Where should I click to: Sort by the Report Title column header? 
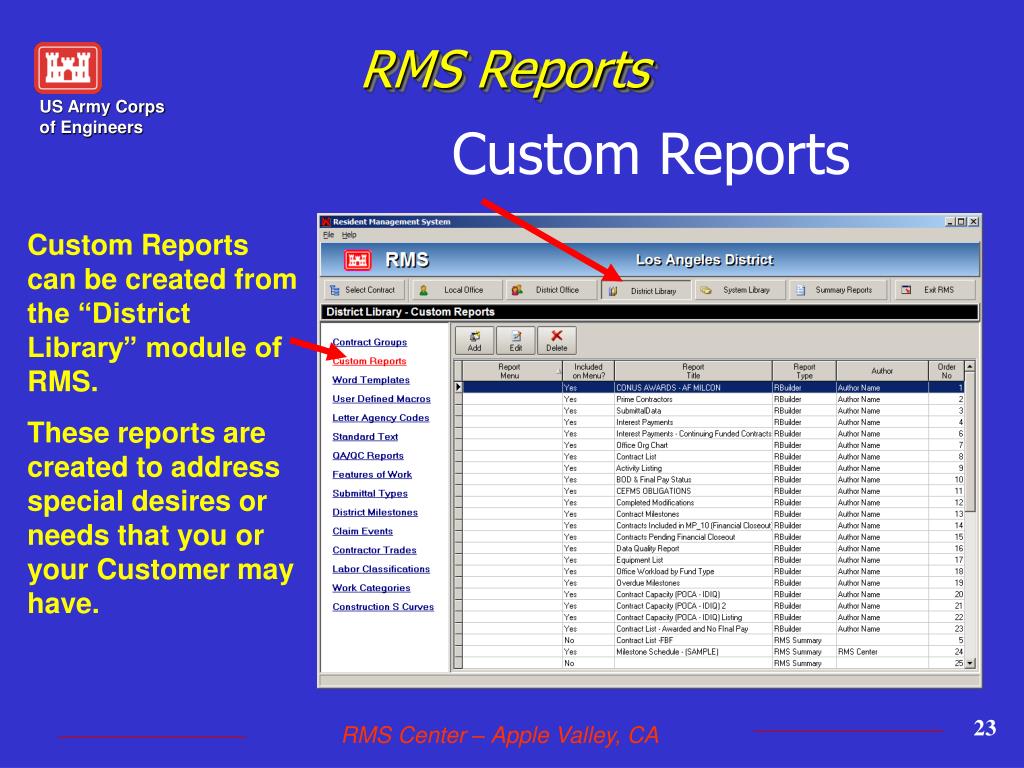point(693,371)
